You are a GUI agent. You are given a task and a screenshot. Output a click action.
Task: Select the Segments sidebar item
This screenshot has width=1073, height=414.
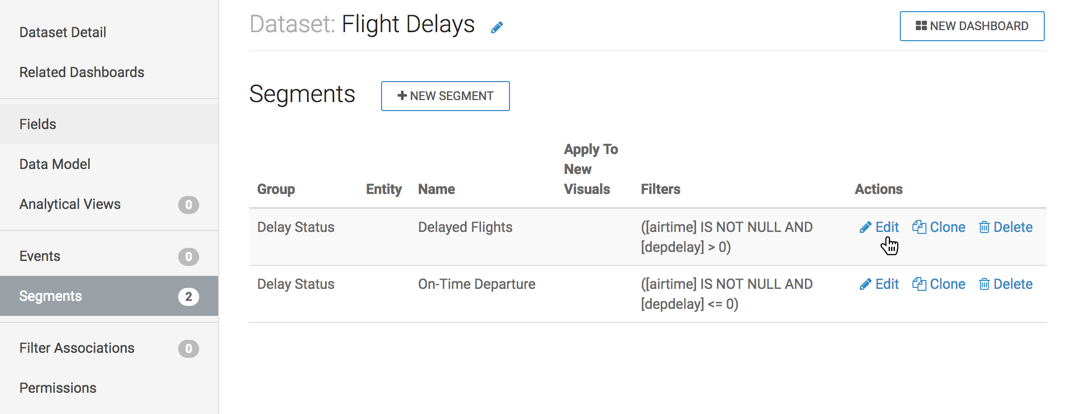pos(51,296)
